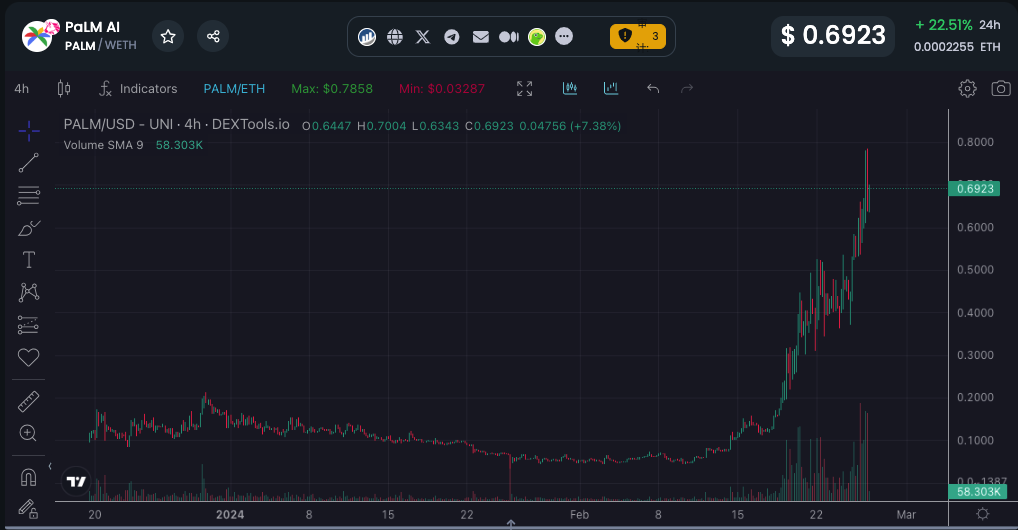Open the Indicators menu

point(138,89)
